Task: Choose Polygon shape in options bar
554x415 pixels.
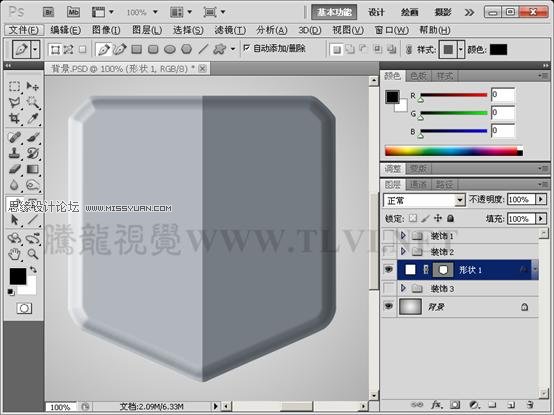Action: (x=187, y=49)
